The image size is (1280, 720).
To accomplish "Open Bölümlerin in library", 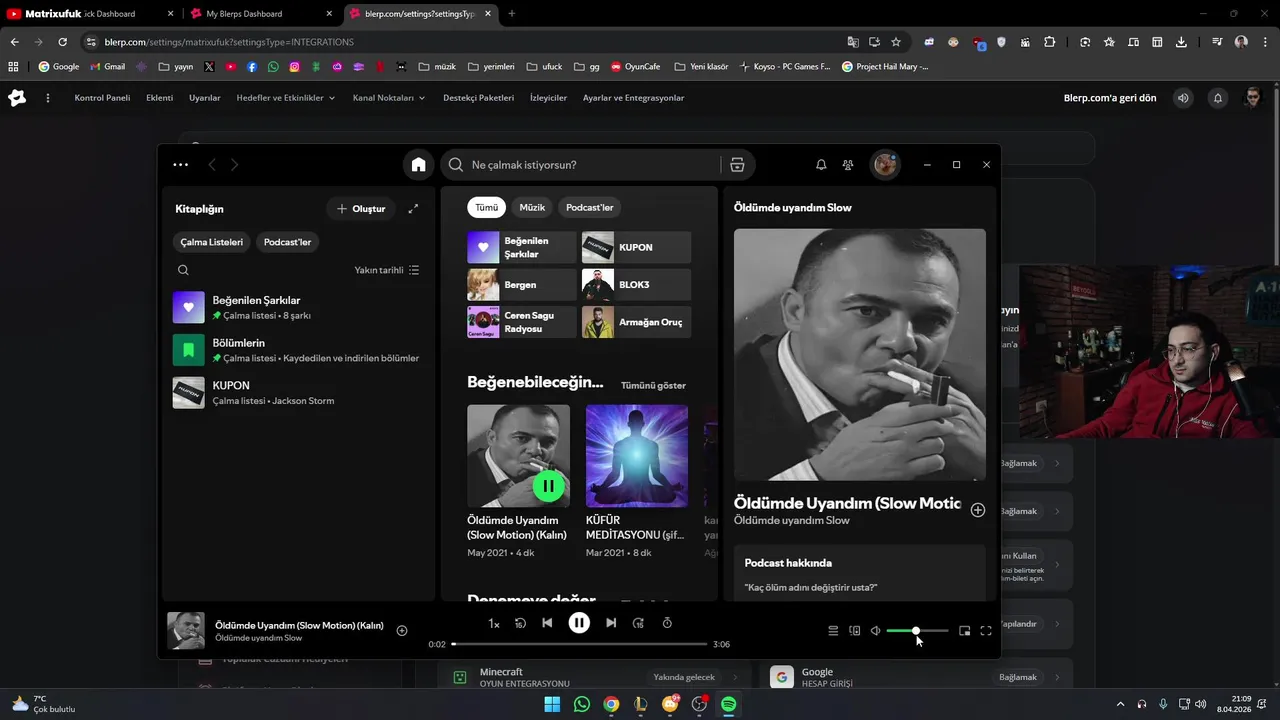I will [296, 350].
